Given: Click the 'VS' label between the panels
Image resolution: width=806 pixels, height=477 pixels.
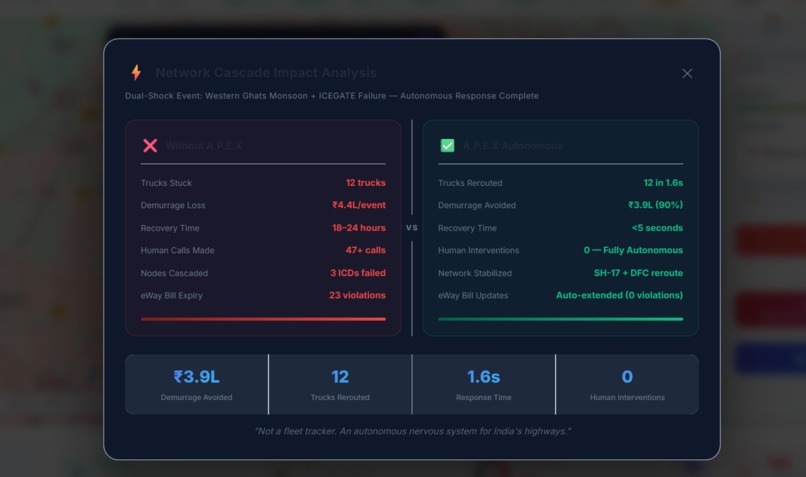Looking at the screenshot, I should click(x=412, y=228).
